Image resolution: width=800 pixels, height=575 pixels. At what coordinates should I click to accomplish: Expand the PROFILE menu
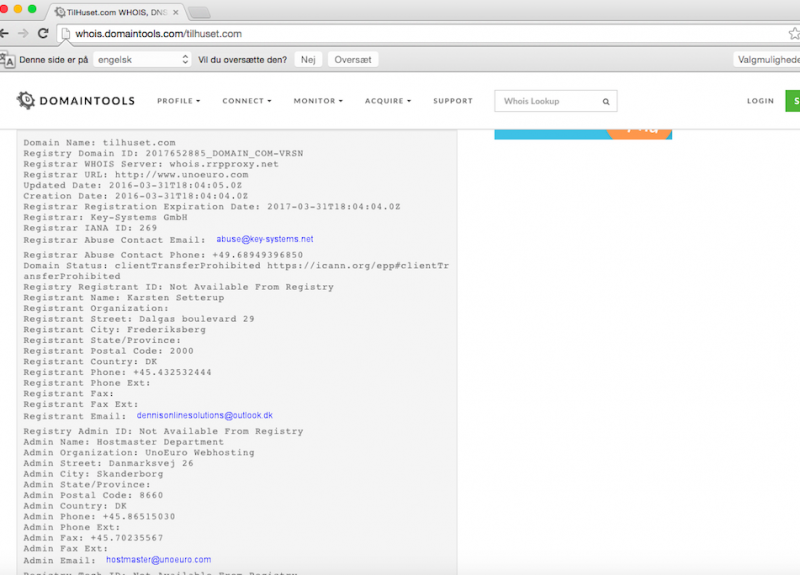[179, 101]
